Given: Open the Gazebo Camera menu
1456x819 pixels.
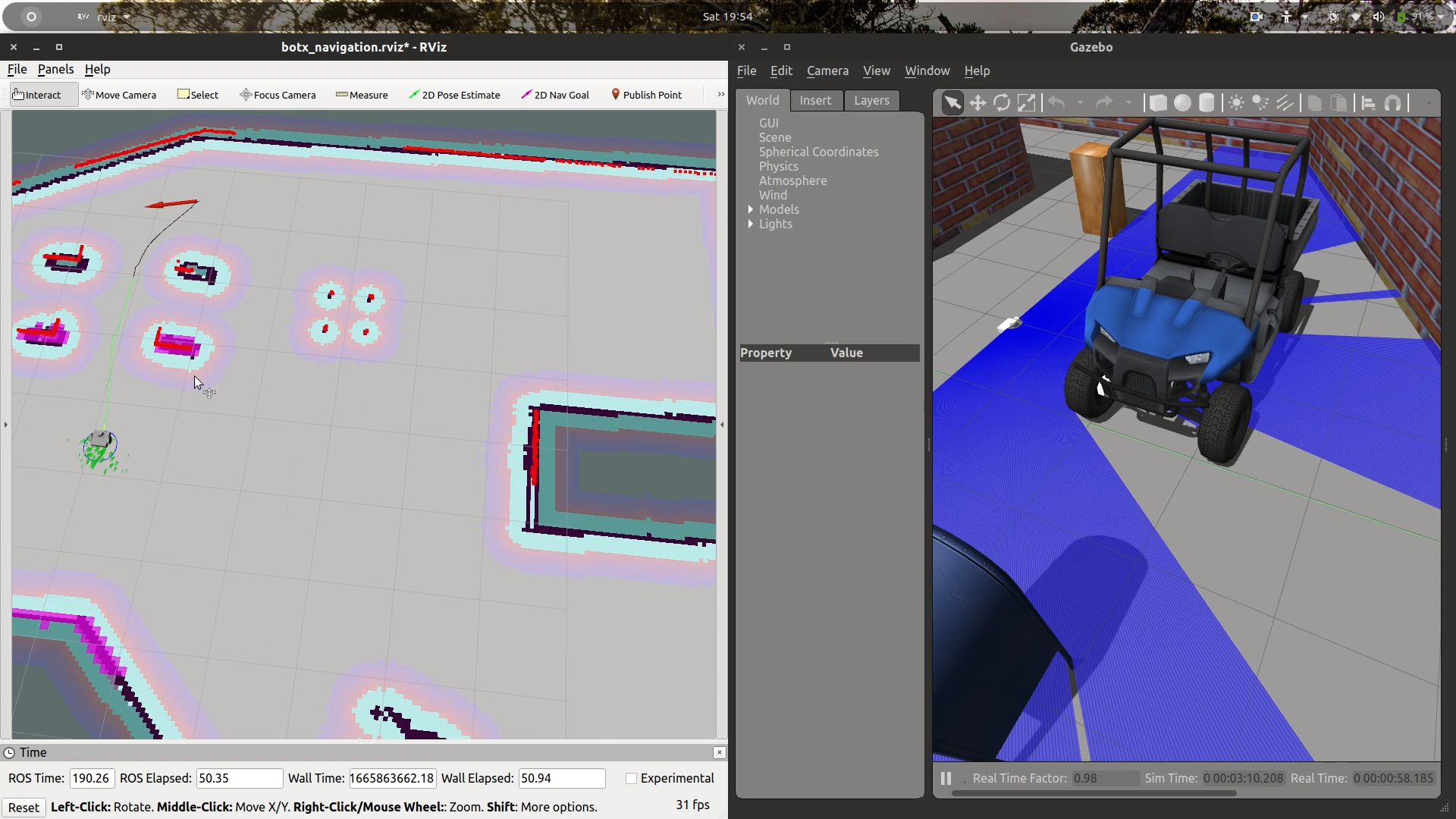Looking at the screenshot, I should click(x=827, y=71).
